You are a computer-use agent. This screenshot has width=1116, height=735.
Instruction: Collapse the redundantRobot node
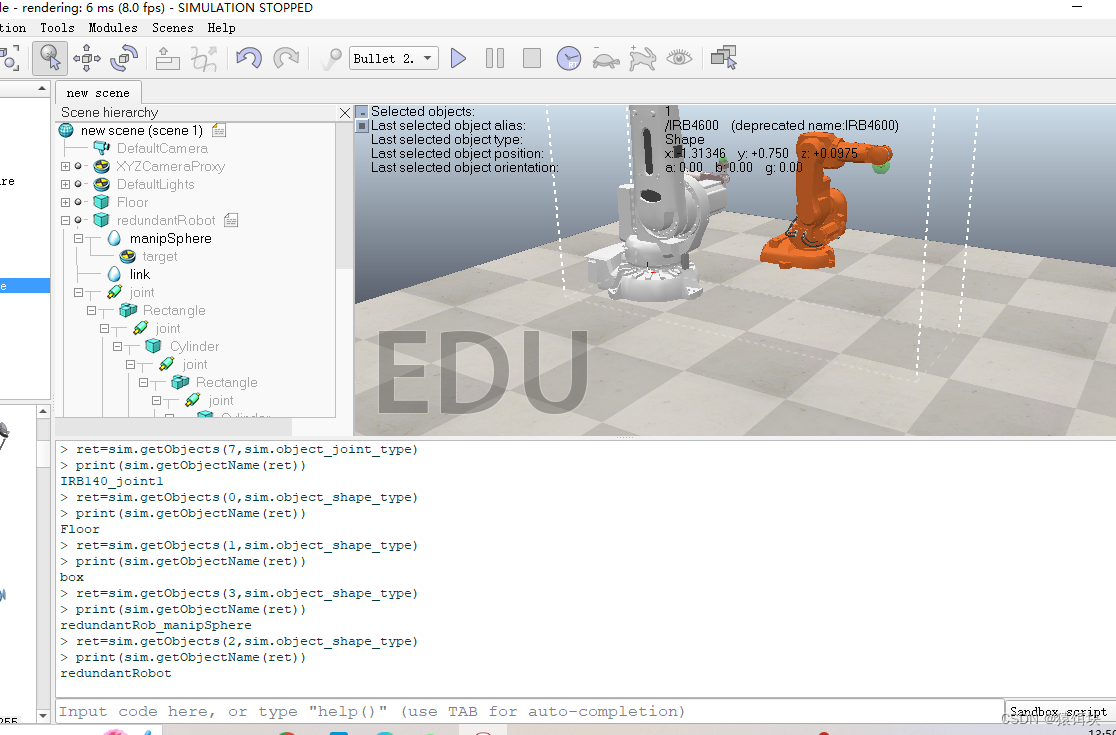[65, 221]
